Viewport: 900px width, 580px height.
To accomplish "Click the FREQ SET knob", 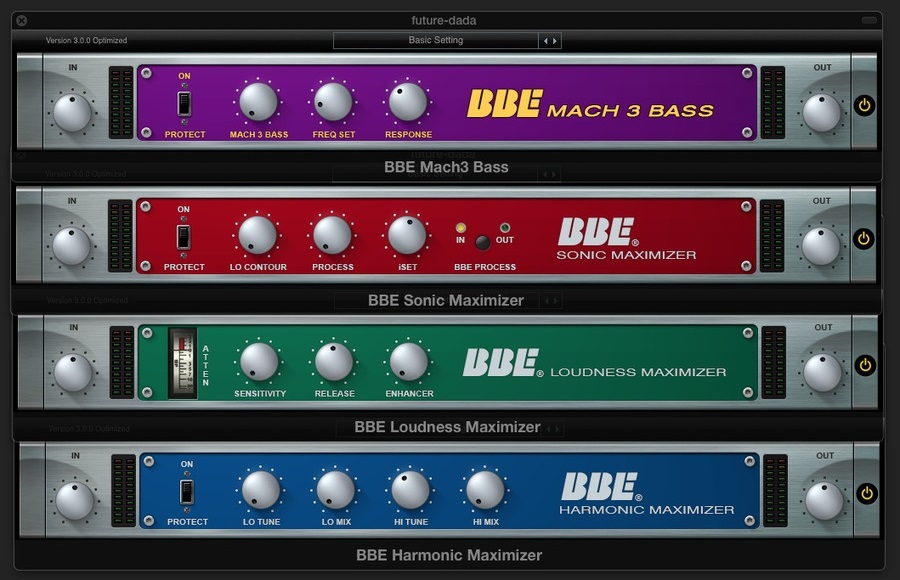I will (x=333, y=102).
